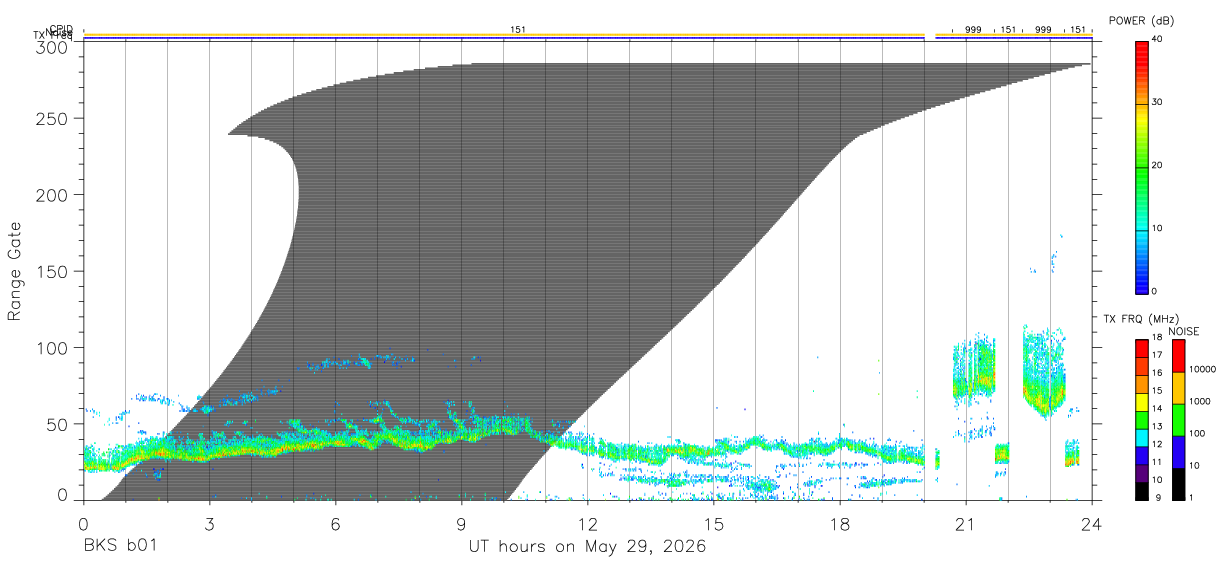Click the '0' tick on the power colorbar

1155,291
